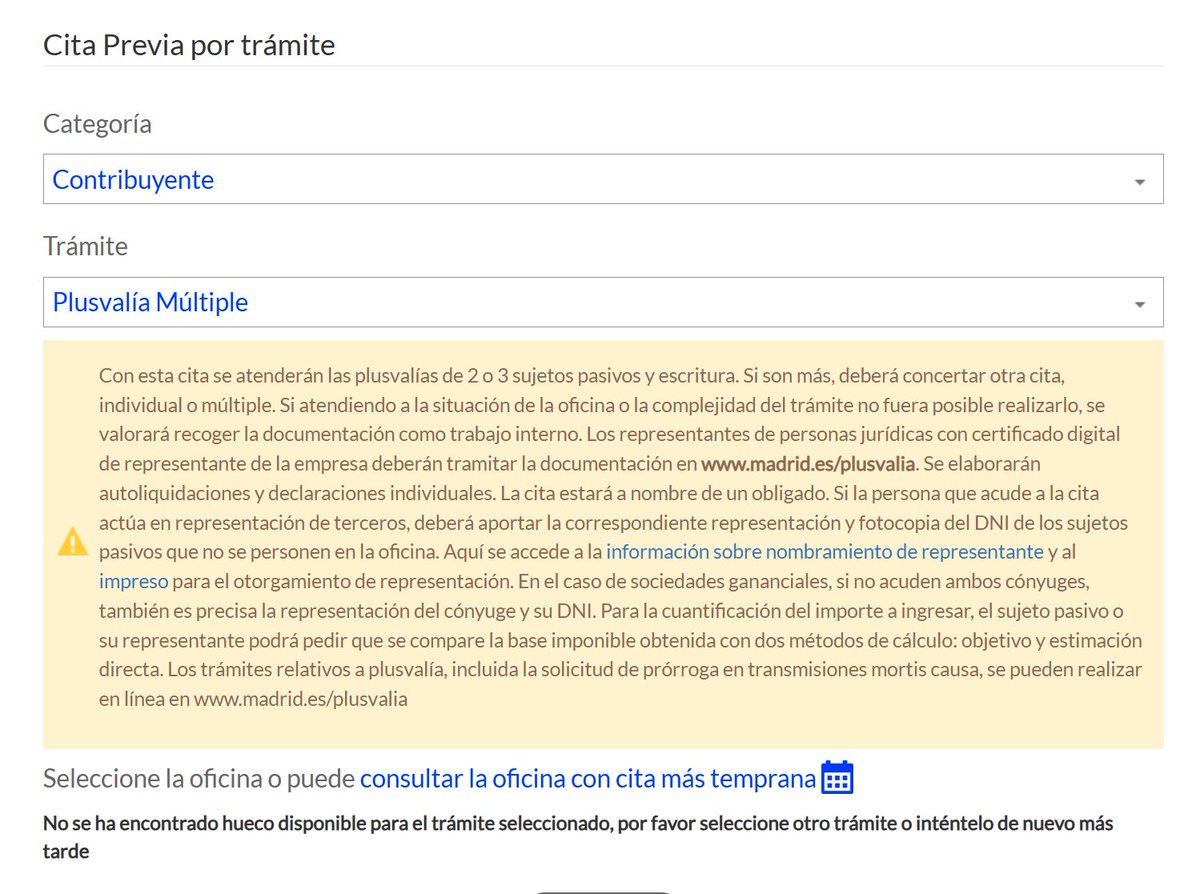1200x894 pixels.
Task: Click 'consultar la oficina con cita más temprana'
Action: [x=588, y=779]
